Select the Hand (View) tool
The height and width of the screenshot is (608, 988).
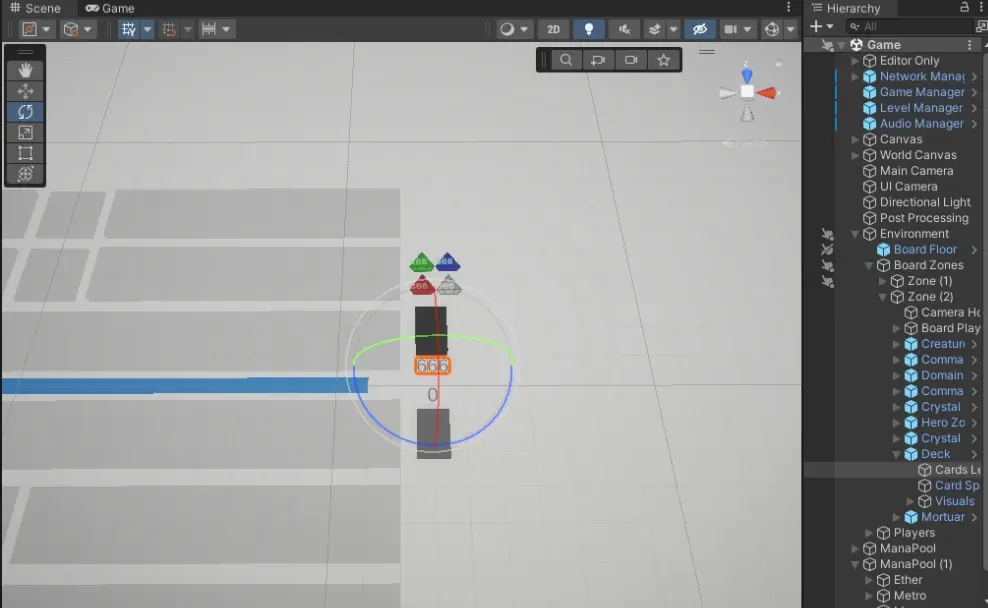pos(25,70)
